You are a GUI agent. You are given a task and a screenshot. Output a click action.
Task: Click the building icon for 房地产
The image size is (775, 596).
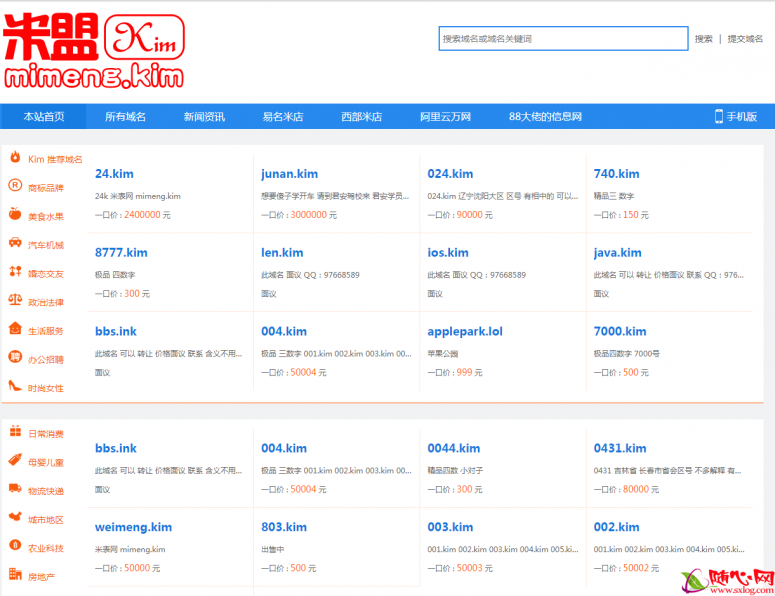point(15,574)
